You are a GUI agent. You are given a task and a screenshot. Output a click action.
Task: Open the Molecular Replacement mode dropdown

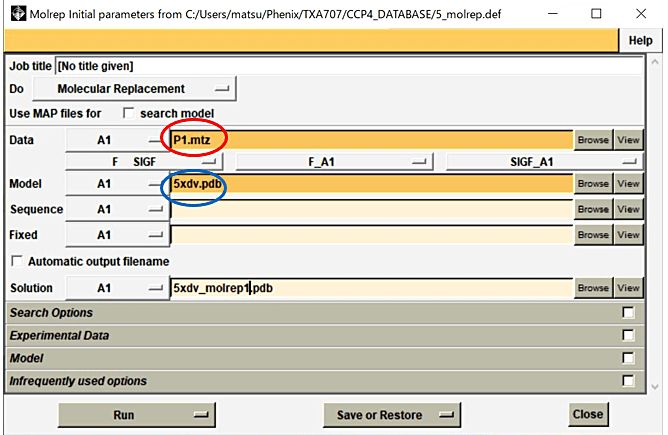pyautogui.click(x=134, y=89)
